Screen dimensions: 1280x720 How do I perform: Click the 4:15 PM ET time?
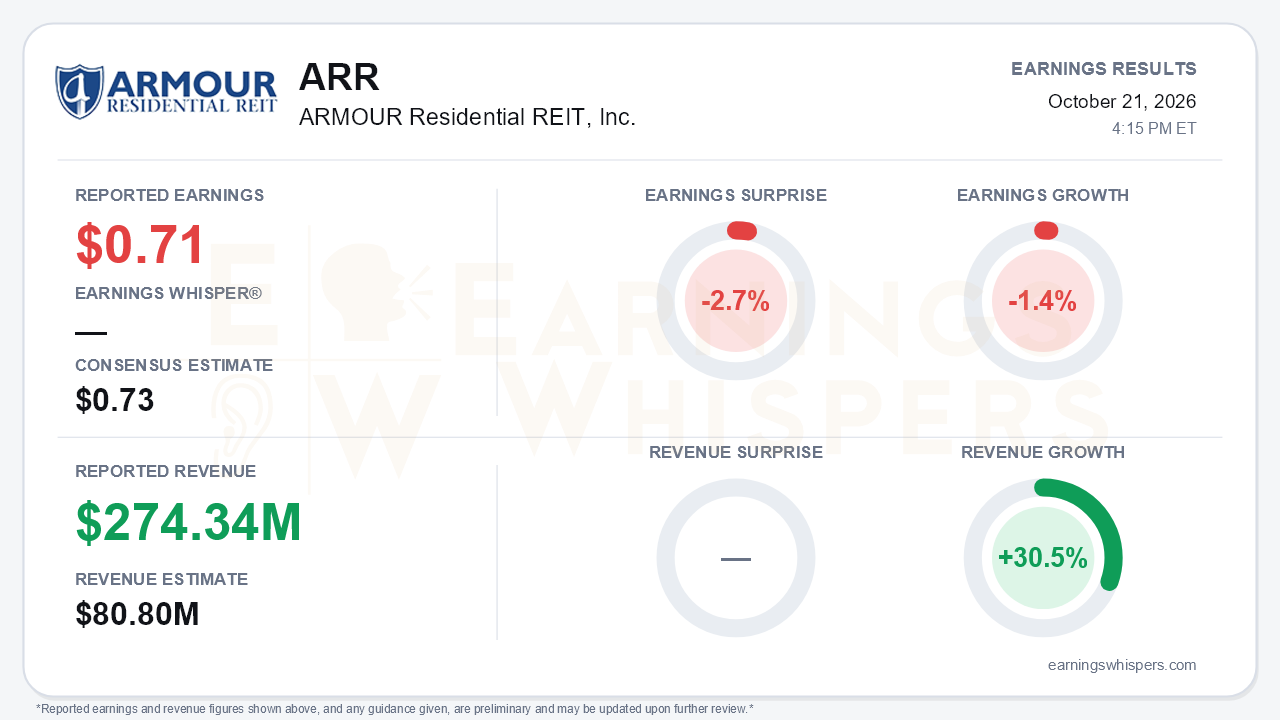pos(1154,128)
